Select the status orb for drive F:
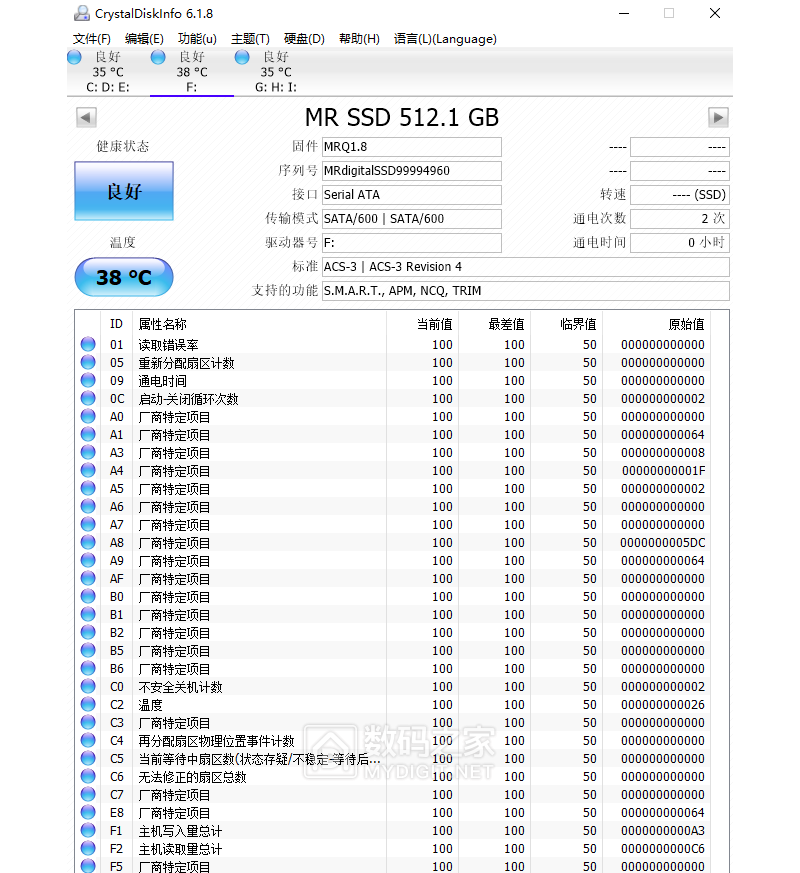800x873 pixels. (x=158, y=57)
